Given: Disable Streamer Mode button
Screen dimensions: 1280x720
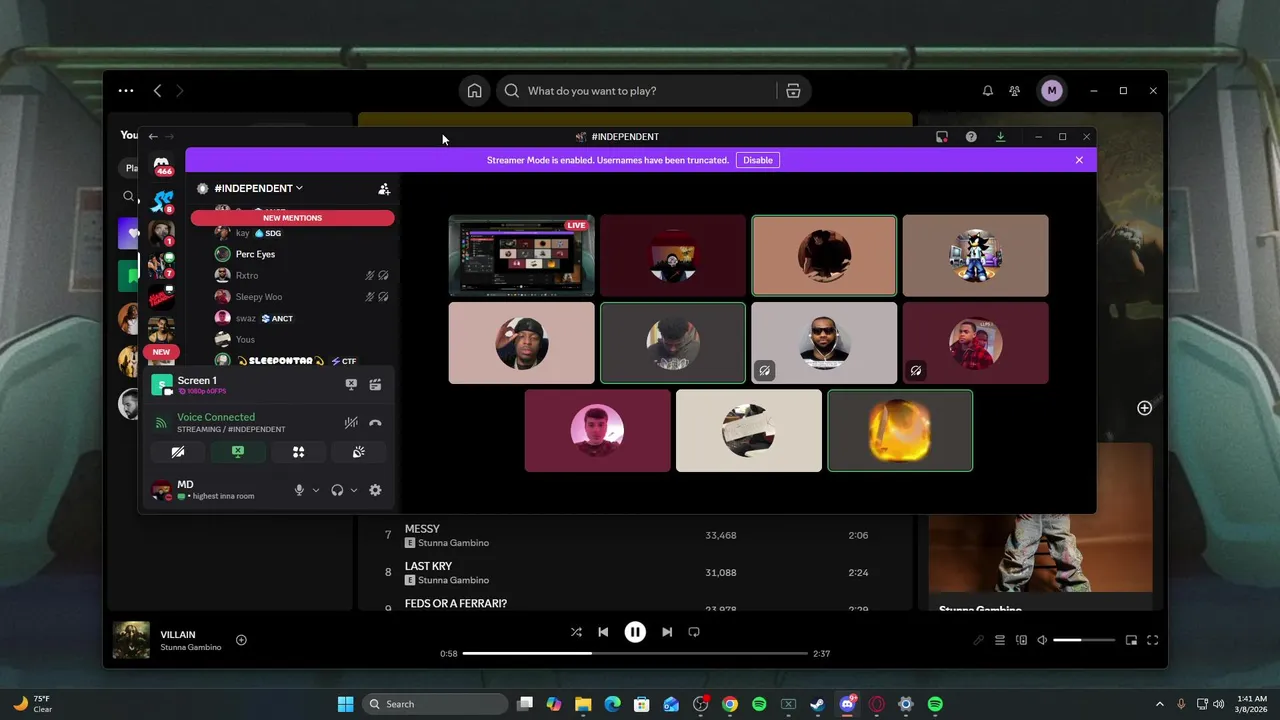Looking at the screenshot, I should pos(758,160).
